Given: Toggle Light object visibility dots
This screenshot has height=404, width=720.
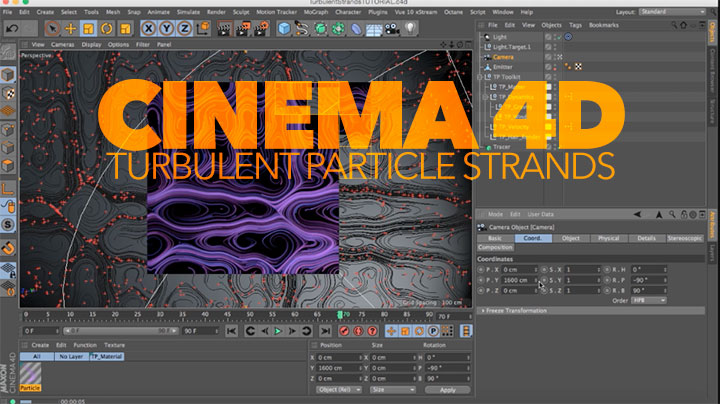Looking at the screenshot, I should [555, 37].
